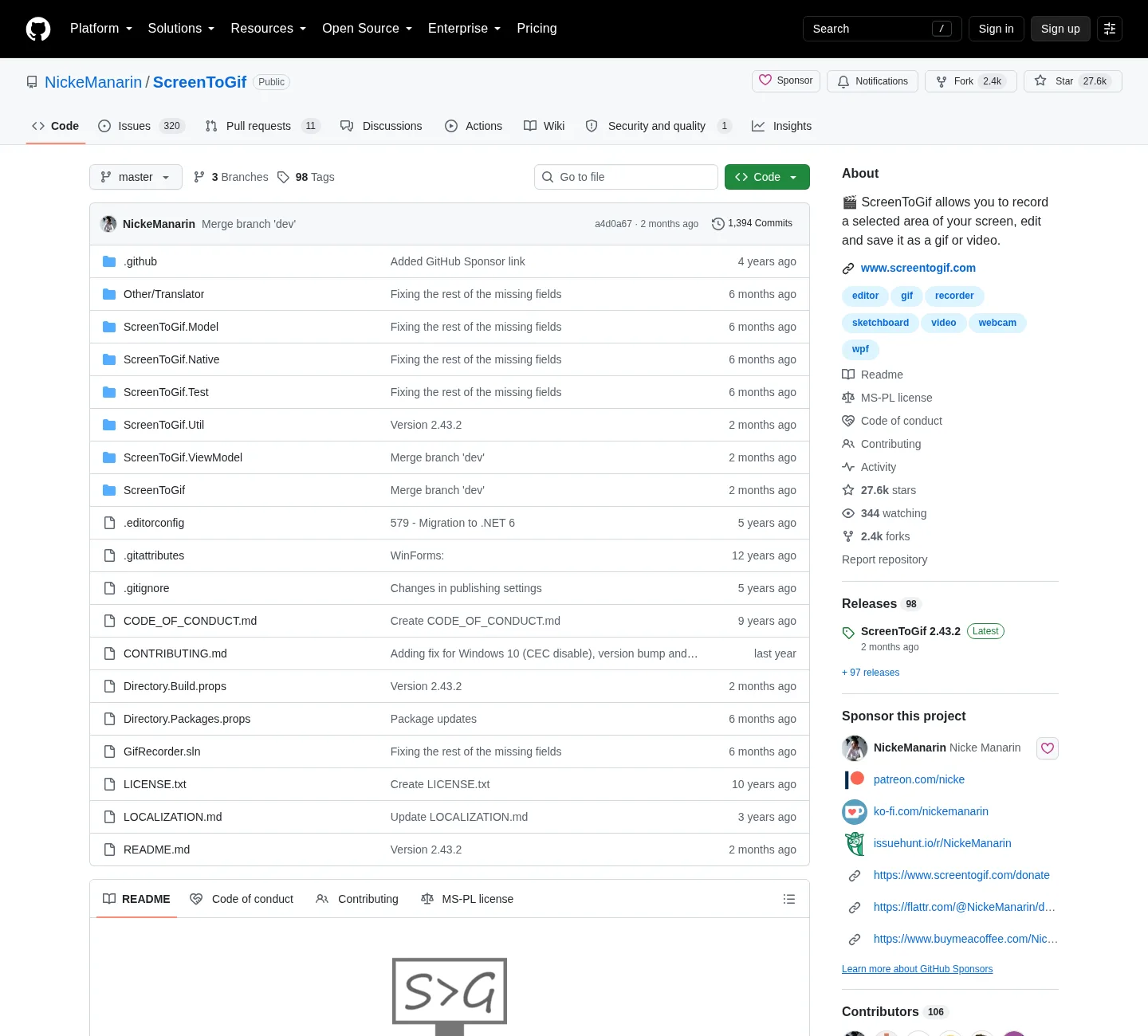The height and width of the screenshot is (1036, 1148).
Task: Visit www.screentogif.com link
Action: [918, 268]
